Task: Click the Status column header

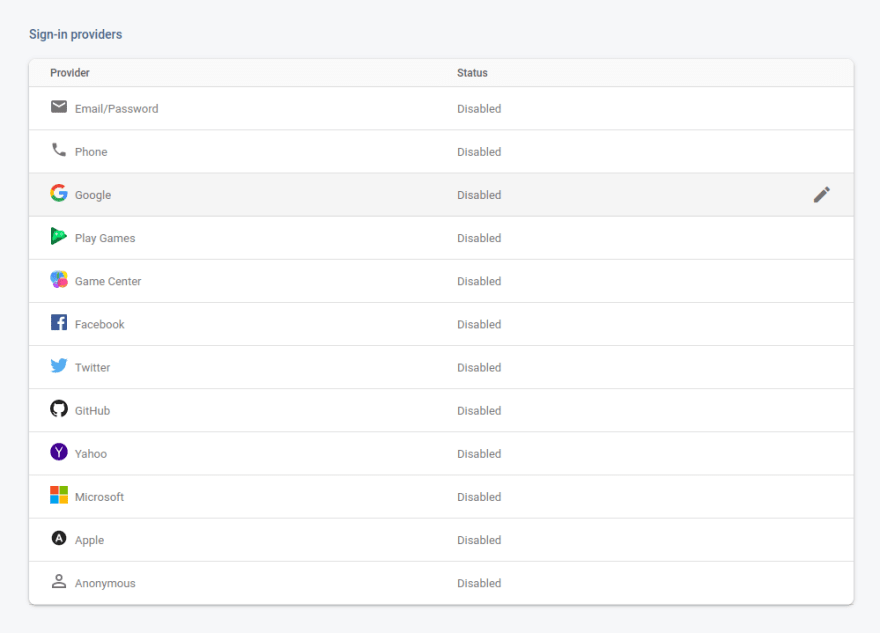Action: [472, 73]
